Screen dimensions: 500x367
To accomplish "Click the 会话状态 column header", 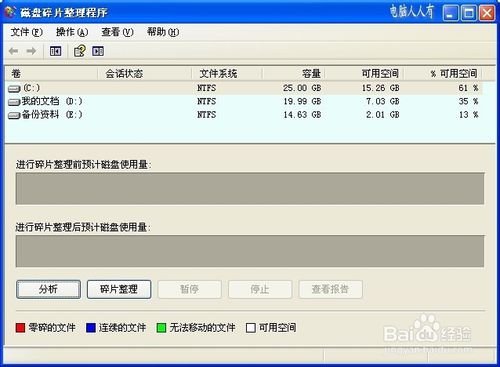I will 145,73.
